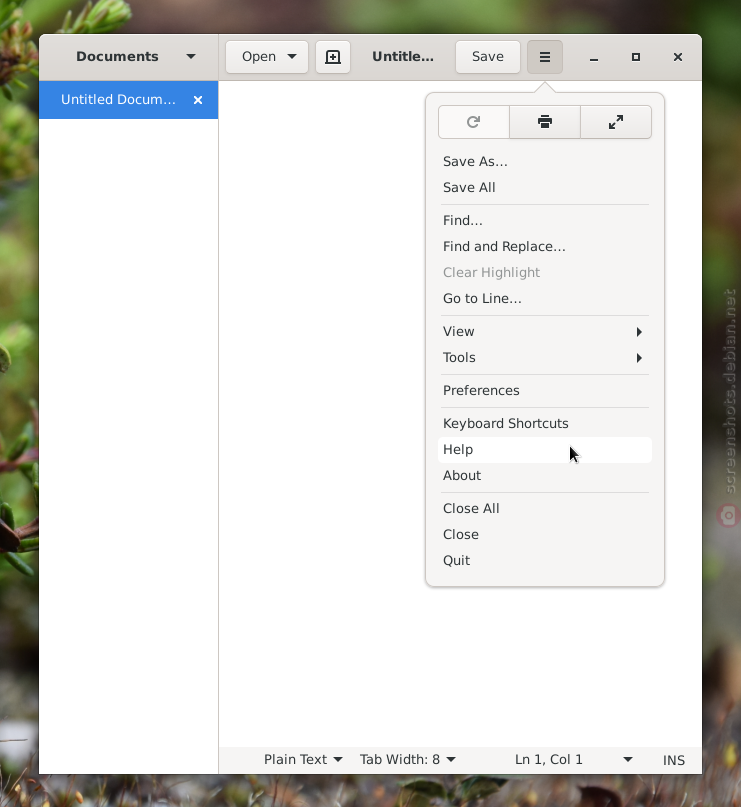This screenshot has height=807, width=741.
Task: Select Find and Replace… entry
Action: point(544,247)
